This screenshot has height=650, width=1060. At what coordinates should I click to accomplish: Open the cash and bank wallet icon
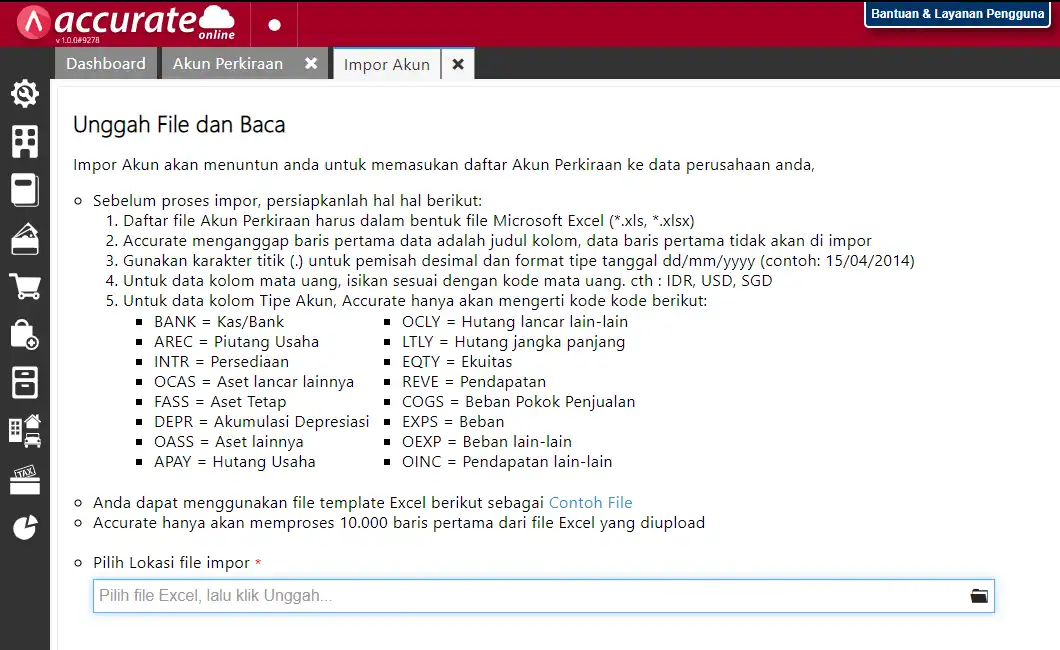(25, 239)
